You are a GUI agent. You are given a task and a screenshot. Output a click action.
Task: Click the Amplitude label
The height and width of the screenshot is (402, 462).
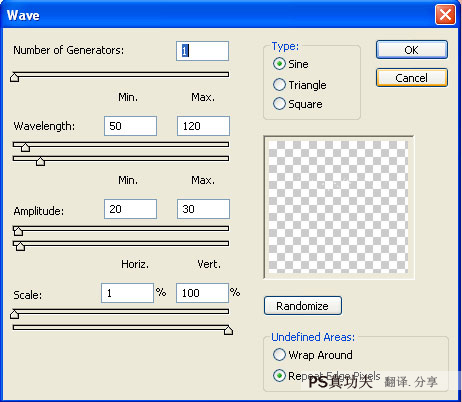click(x=39, y=211)
